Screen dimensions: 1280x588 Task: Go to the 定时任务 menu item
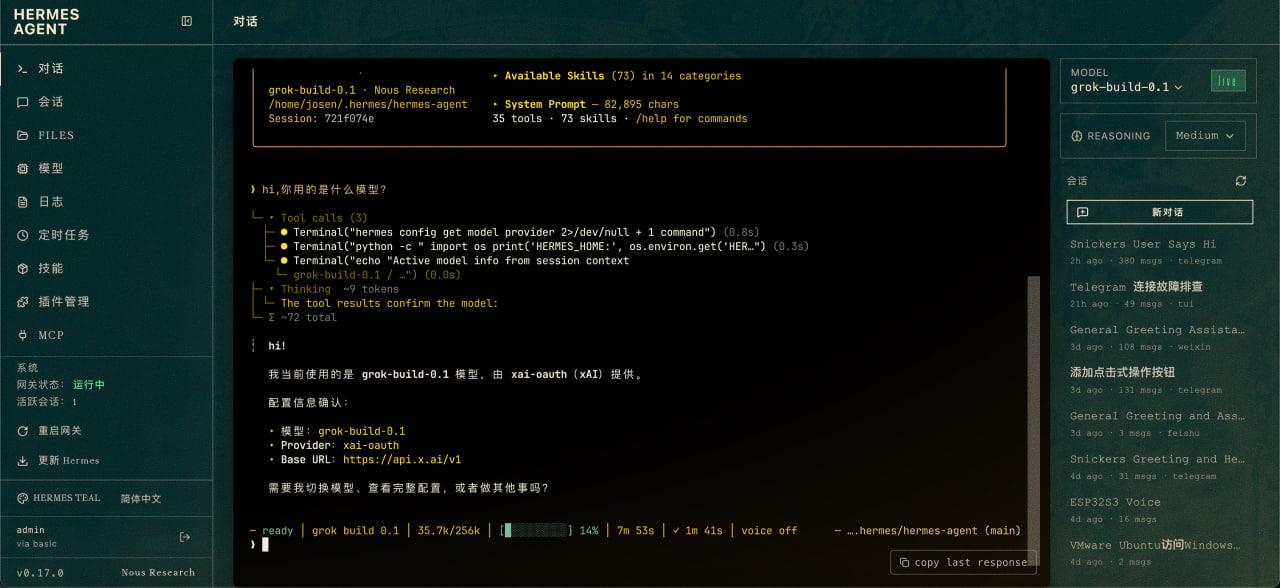point(106,235)
